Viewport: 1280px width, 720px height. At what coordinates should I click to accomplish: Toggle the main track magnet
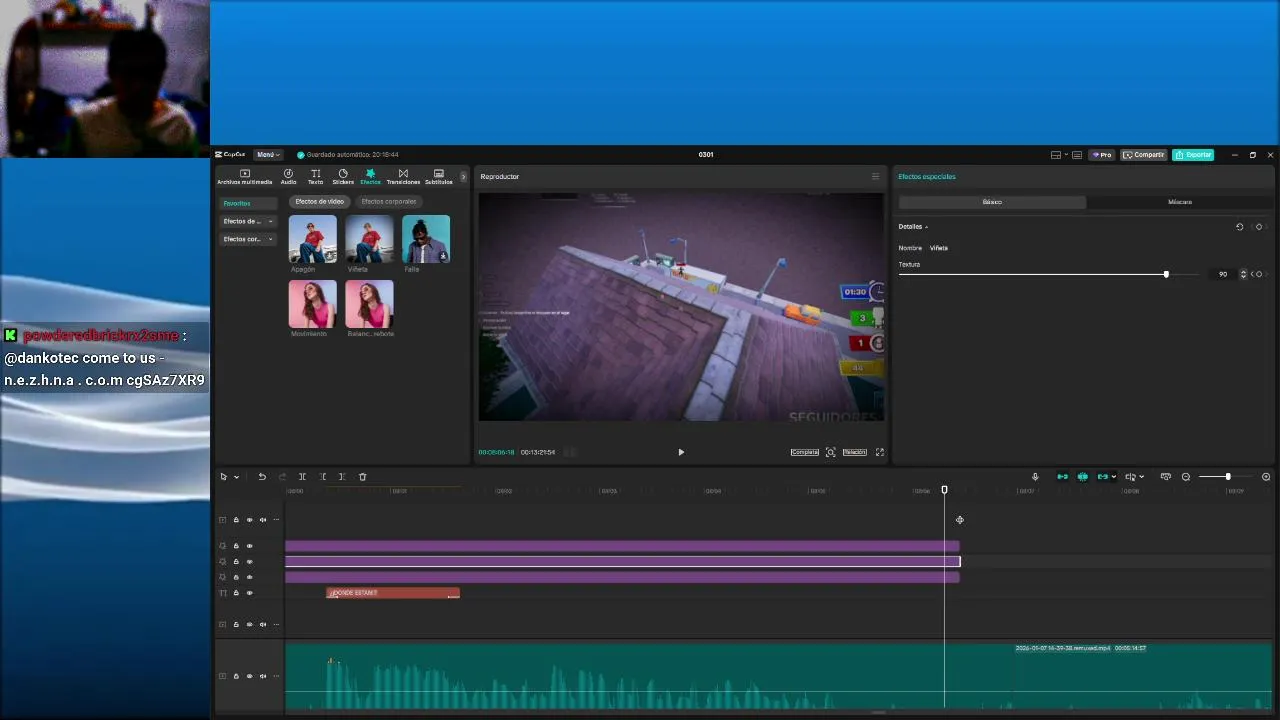point(1062,477)
